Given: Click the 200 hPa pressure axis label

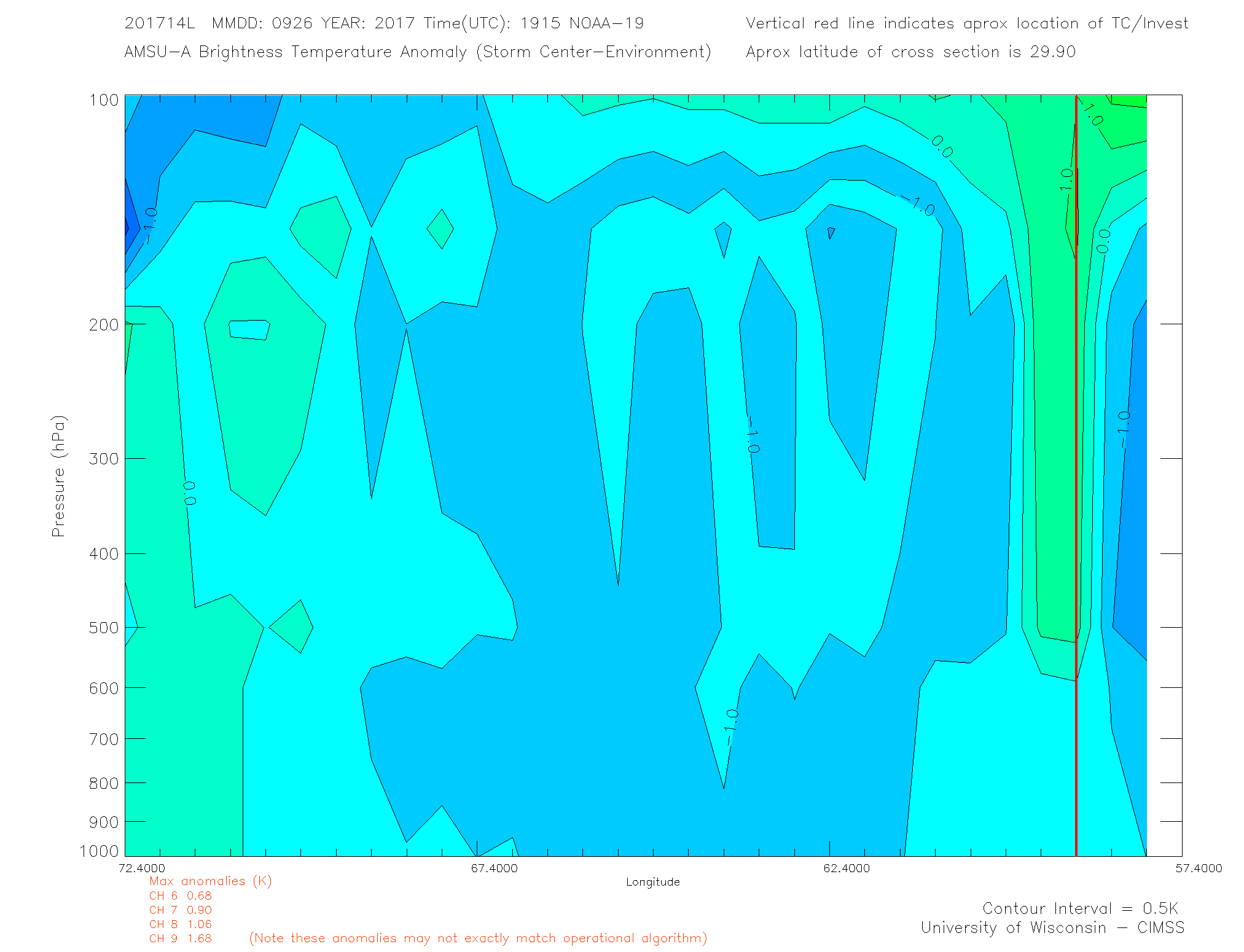Looking at the screenshot, I should [x=103, y=324].
